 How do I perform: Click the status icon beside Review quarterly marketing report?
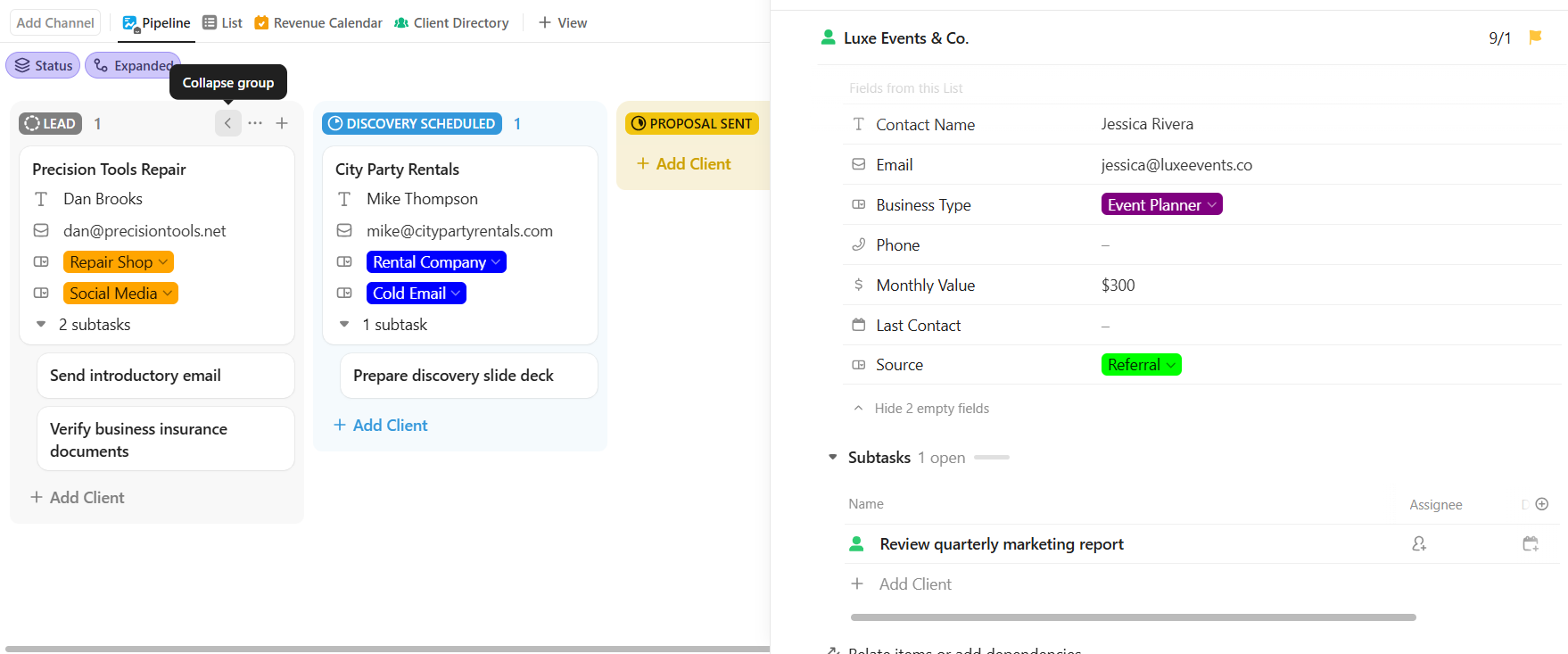856,543
